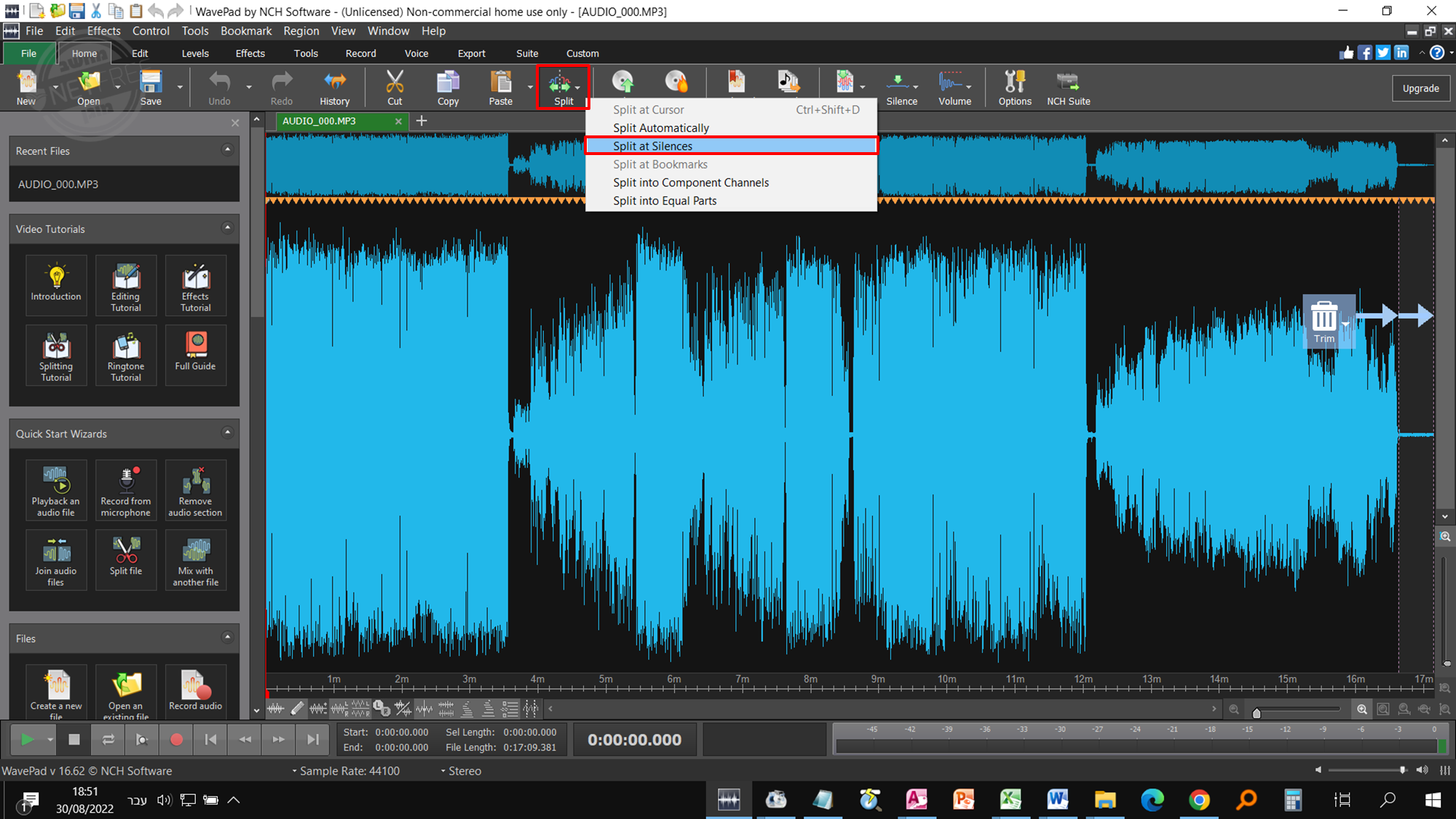The width and height of the screenshot is (1456, 819).
Task: Click the Copy toolbar icon
Action: tap(448, 87)
